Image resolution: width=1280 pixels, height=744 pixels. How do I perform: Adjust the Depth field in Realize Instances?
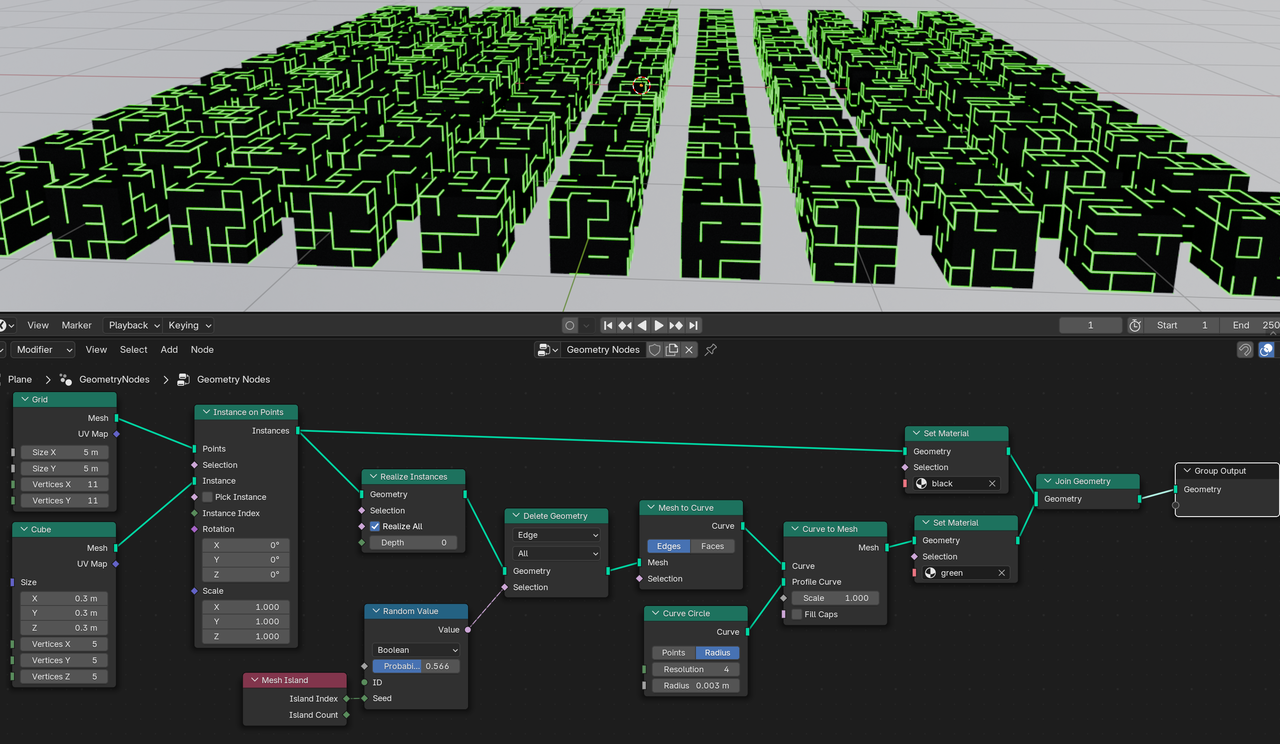coord(413,542)
